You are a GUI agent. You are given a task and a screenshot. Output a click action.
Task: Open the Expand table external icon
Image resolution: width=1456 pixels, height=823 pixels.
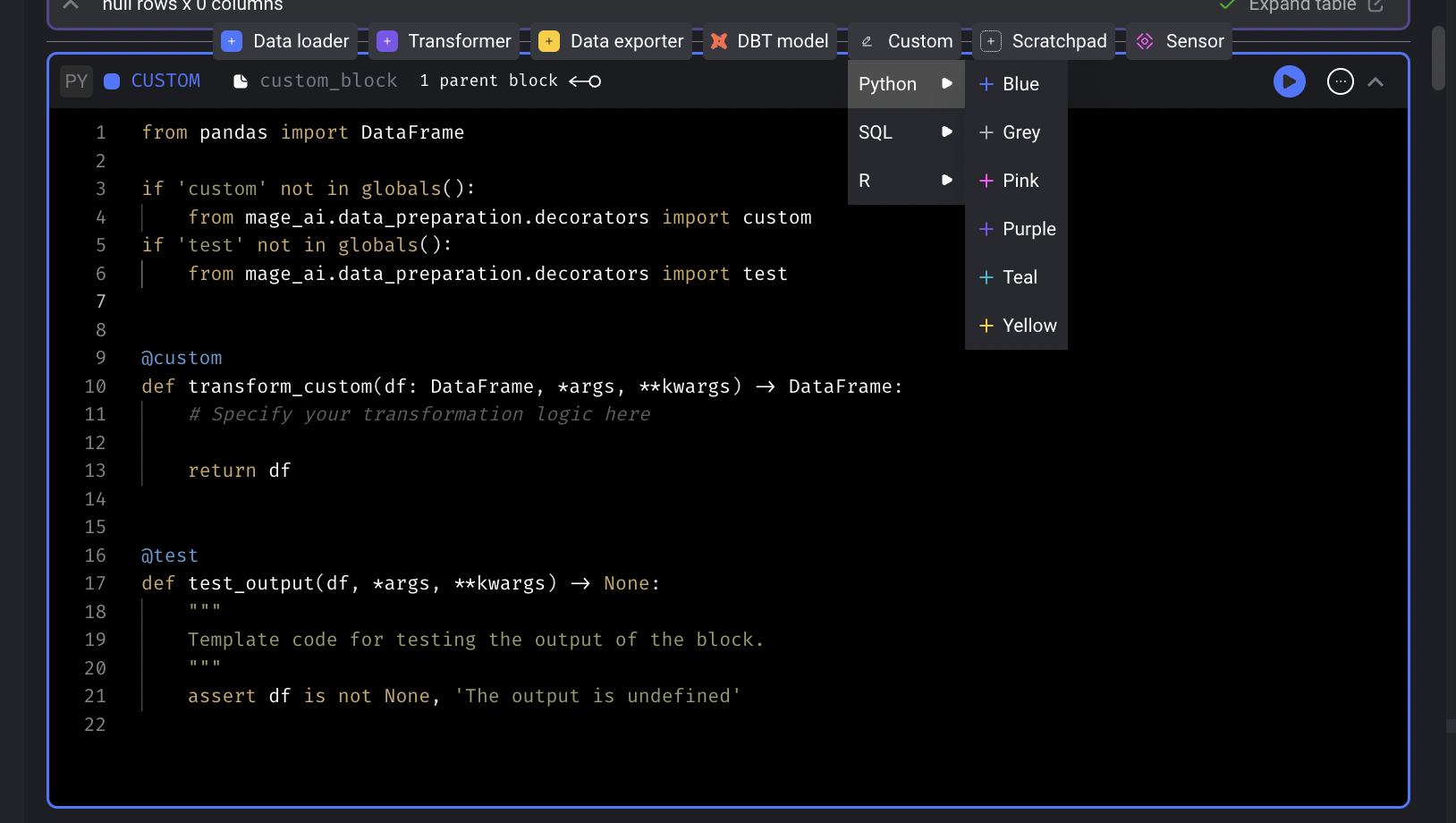coord(1376,5)
